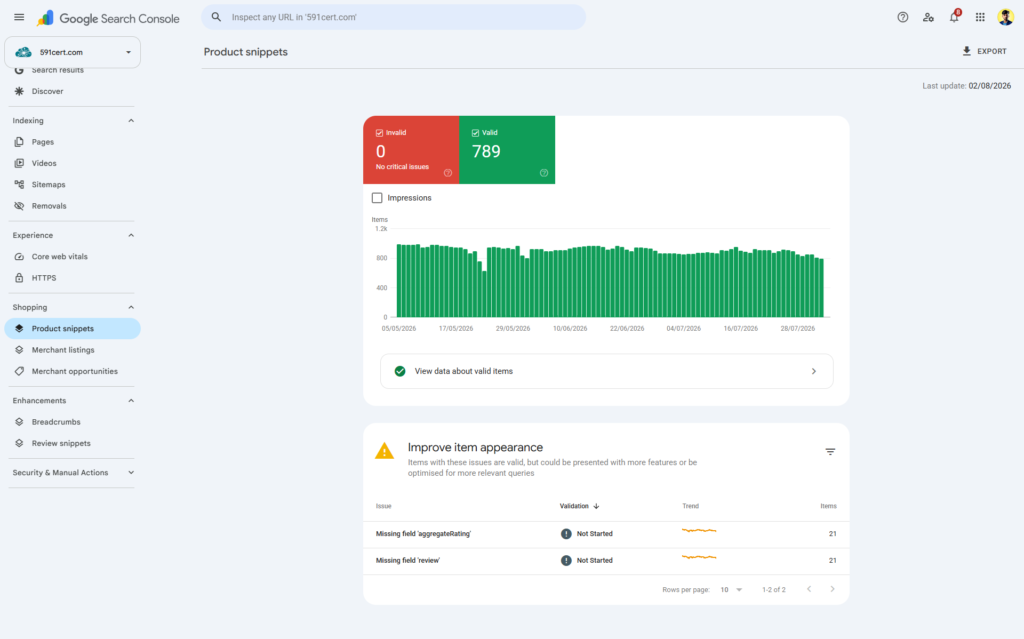Image resolution: width=1024 pixels, height=639 pixels.
Task: Click the user profile avatar
Action: coord(1006,18)
